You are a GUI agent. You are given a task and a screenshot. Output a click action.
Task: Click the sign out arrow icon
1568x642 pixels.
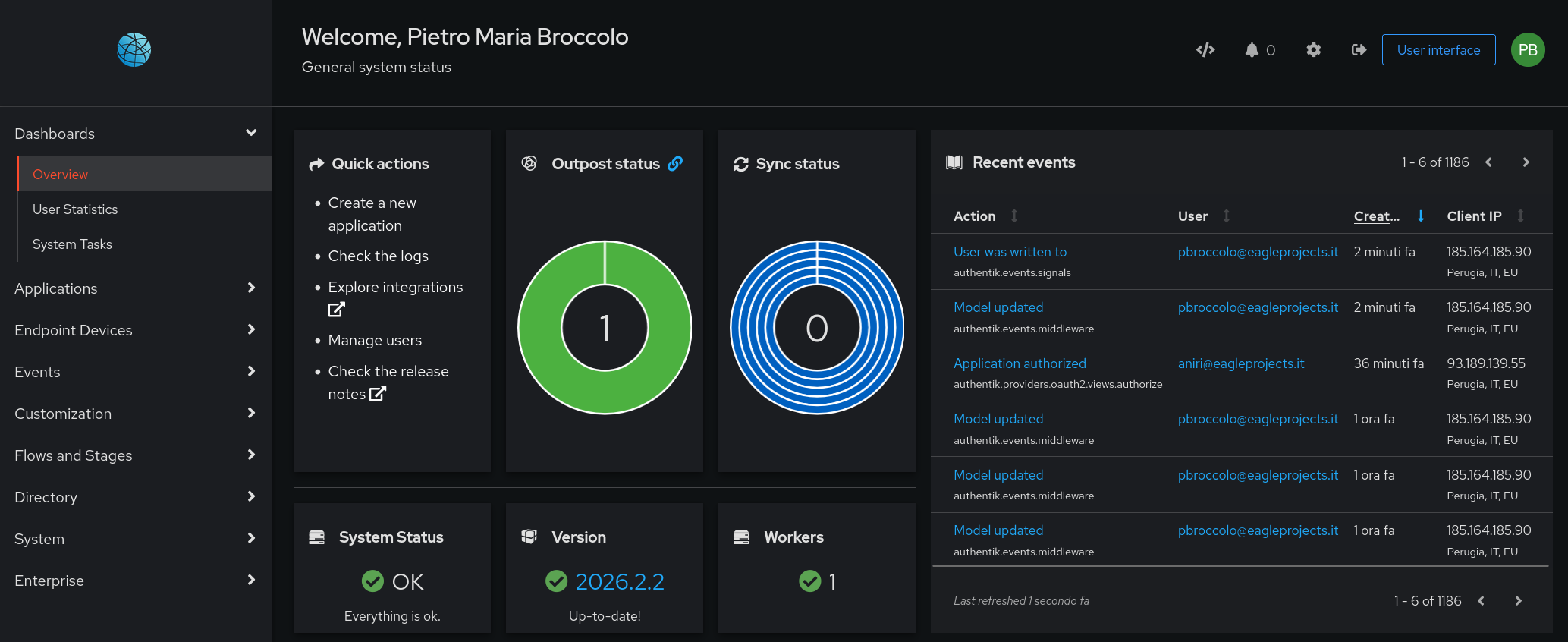1359,50
